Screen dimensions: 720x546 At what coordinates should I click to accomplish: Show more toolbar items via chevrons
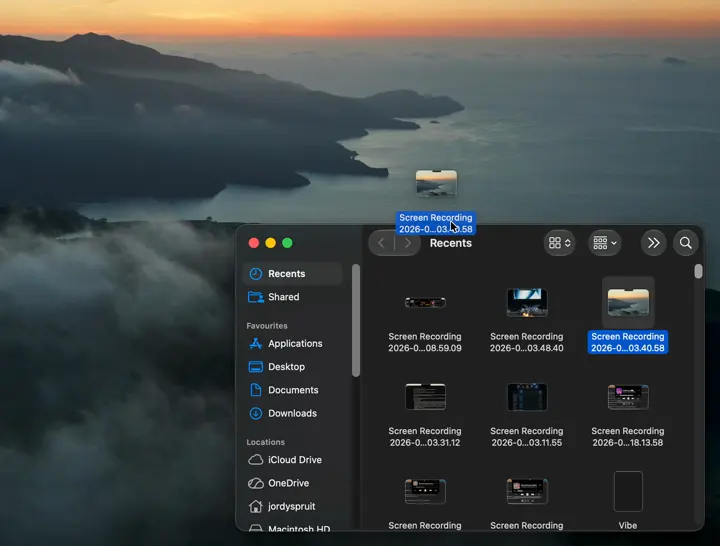[653, 243]
